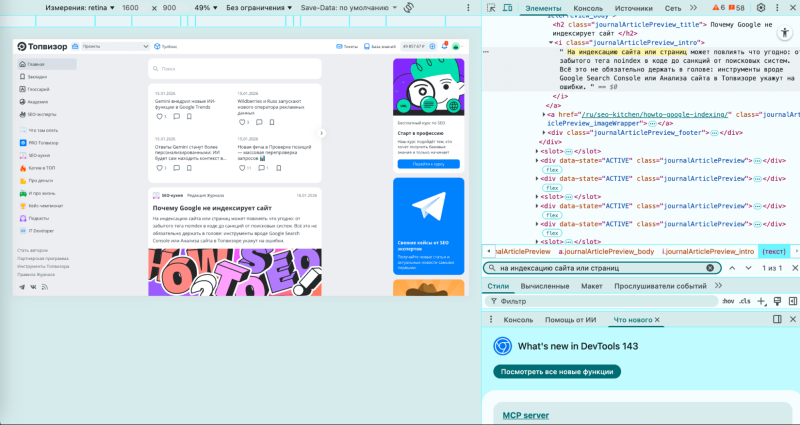Expand the journalArticlePreview_footer div node

pos(544,132)
